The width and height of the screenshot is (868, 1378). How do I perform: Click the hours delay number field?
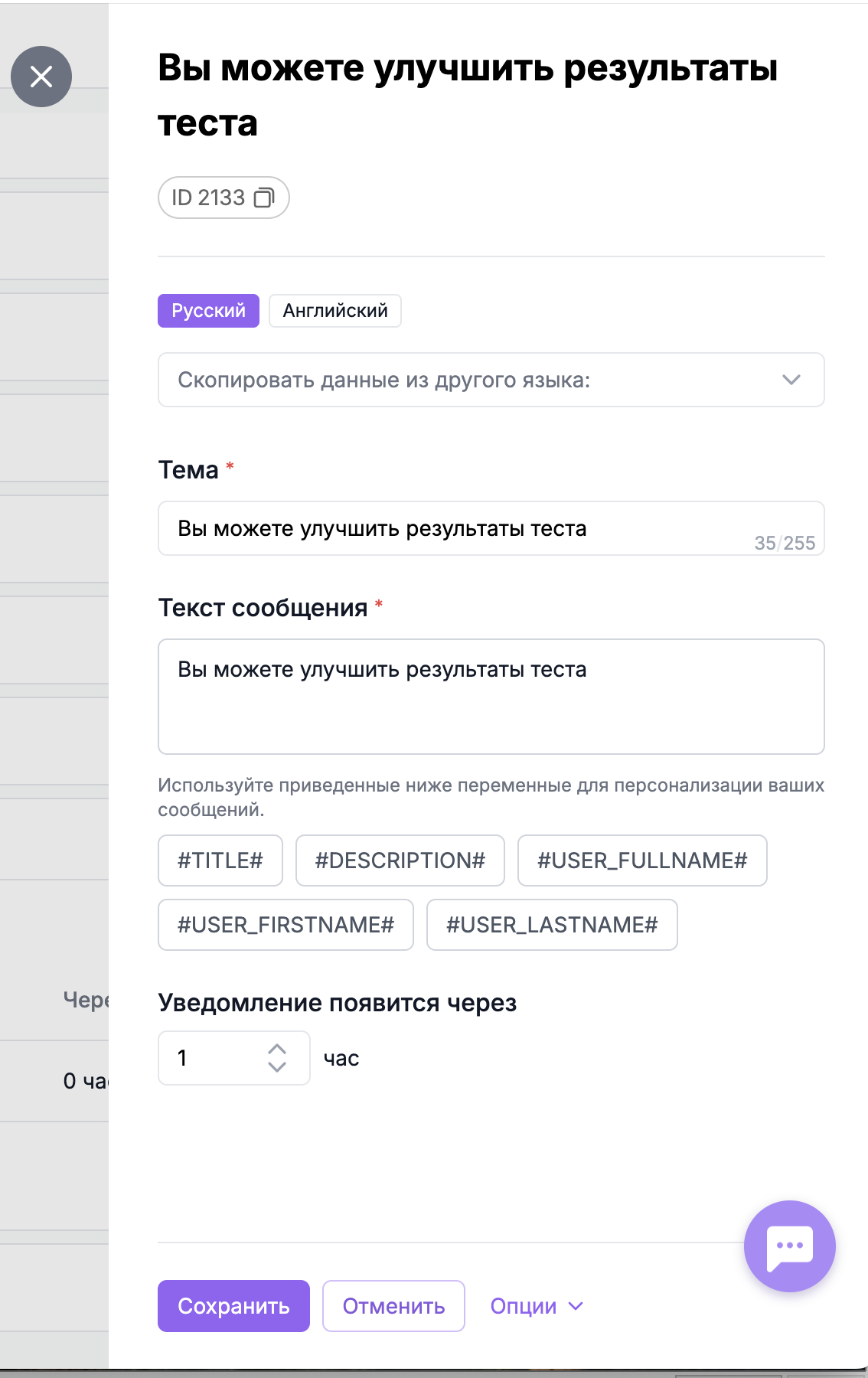(x=234, y=1058)
